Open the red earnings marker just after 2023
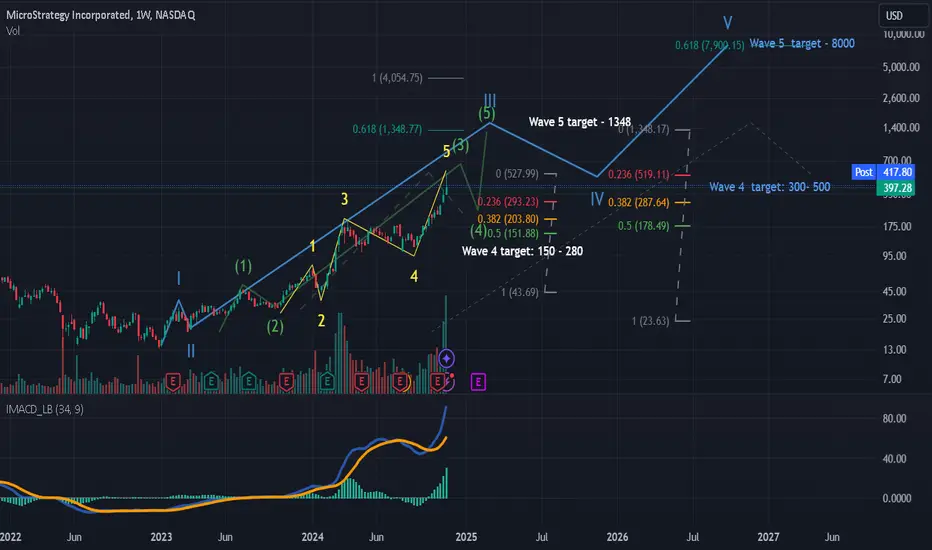This screenshot has height=550, width=932. [173, 381]
